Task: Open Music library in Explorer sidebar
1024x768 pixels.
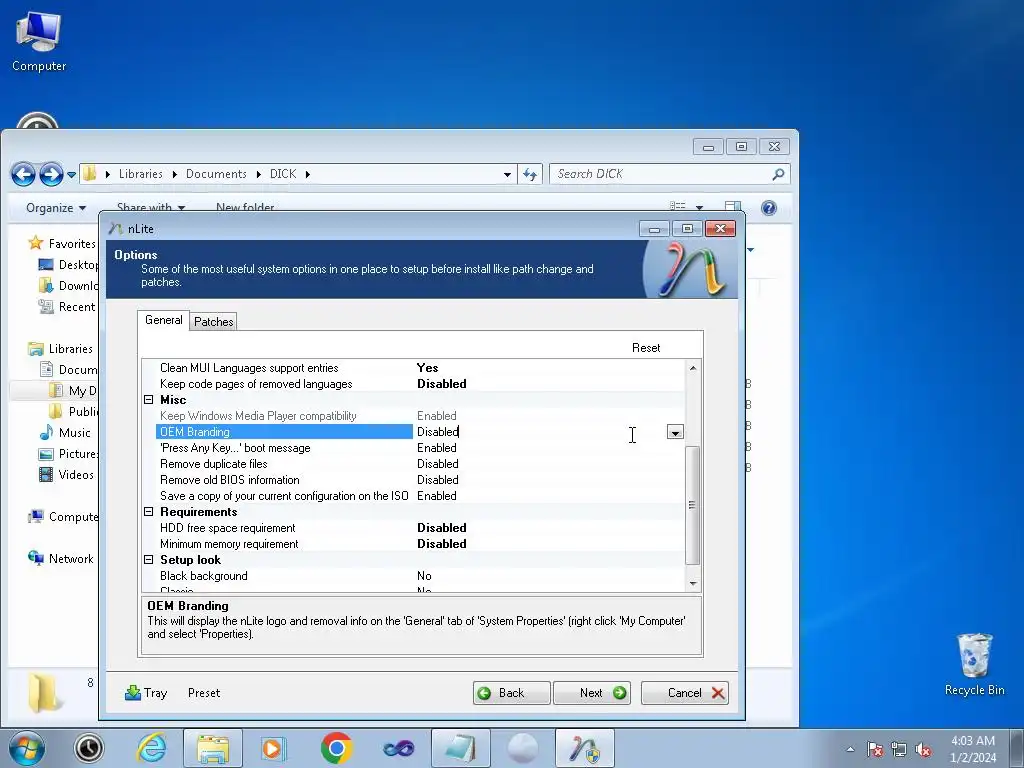Action: pyautogui.click(x=65, y=433)
